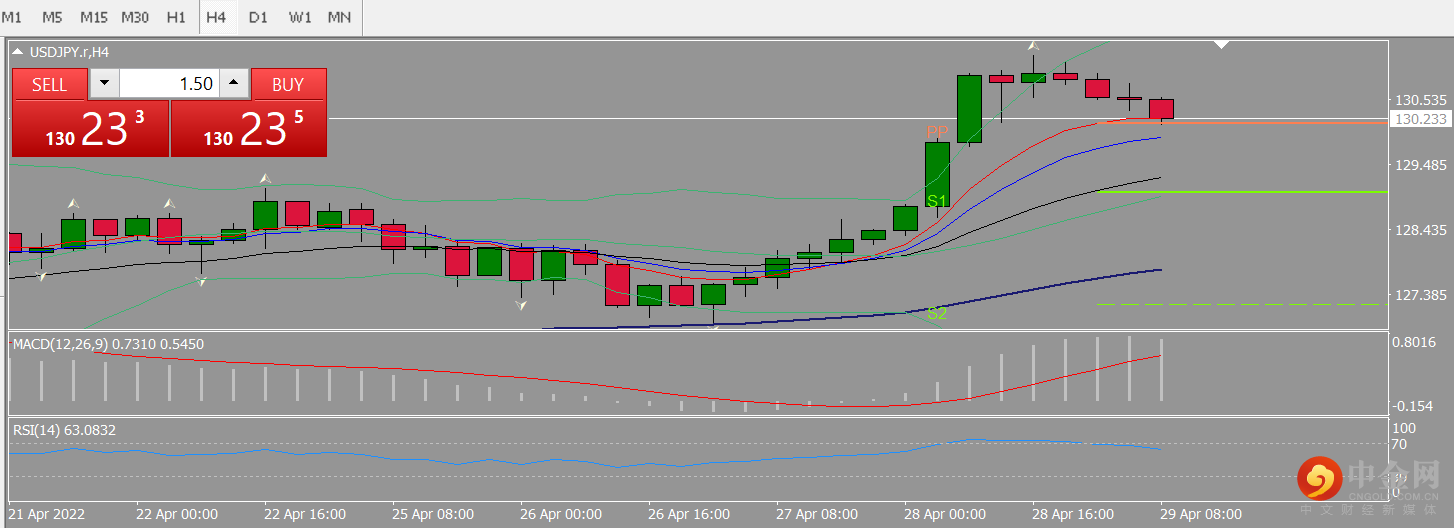This screenshot has width=1454, height=528.
Task: Select the M30 timeframe
Action: point(136,18)
